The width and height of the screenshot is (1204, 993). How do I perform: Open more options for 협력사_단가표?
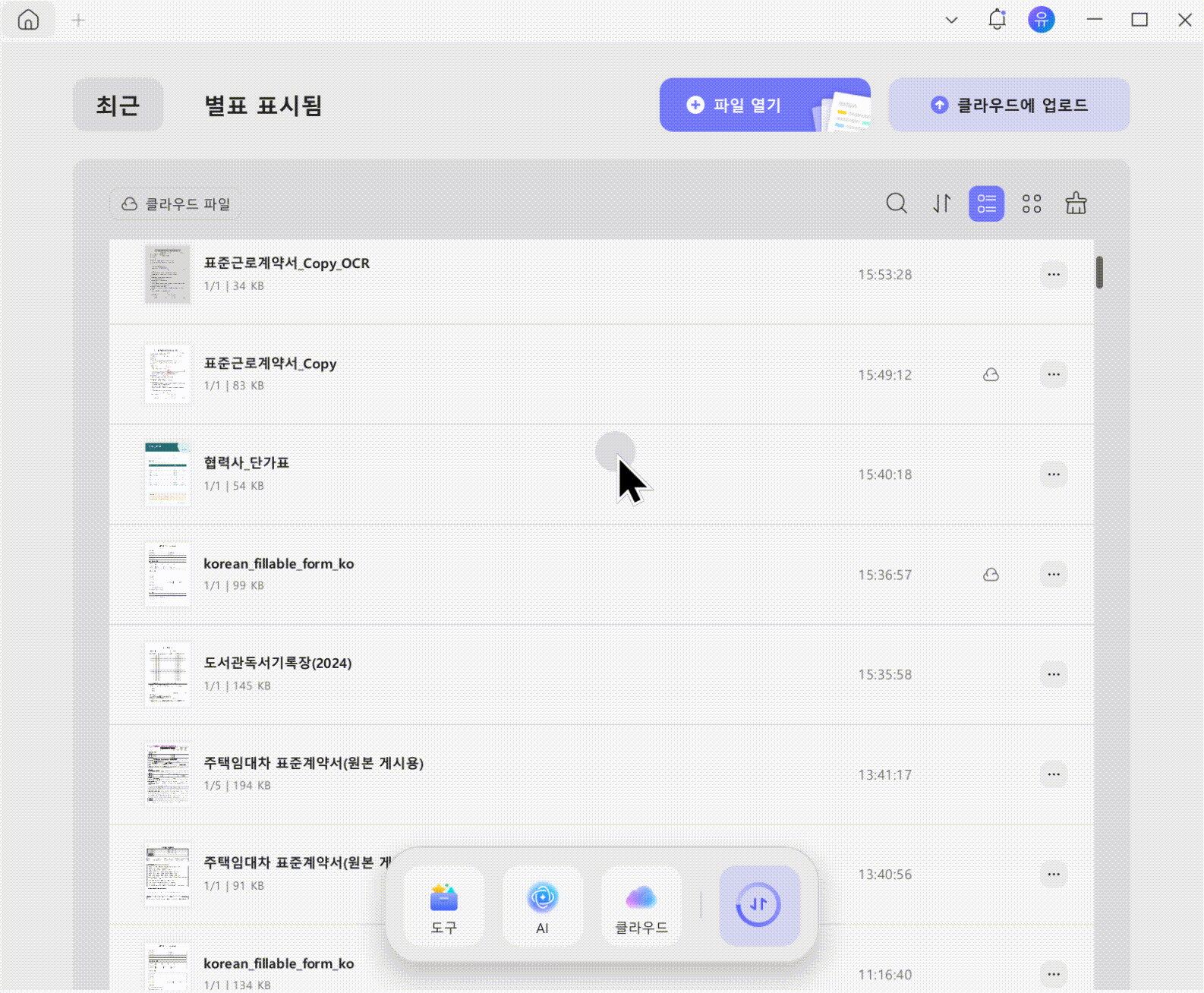pos(1054,474)
